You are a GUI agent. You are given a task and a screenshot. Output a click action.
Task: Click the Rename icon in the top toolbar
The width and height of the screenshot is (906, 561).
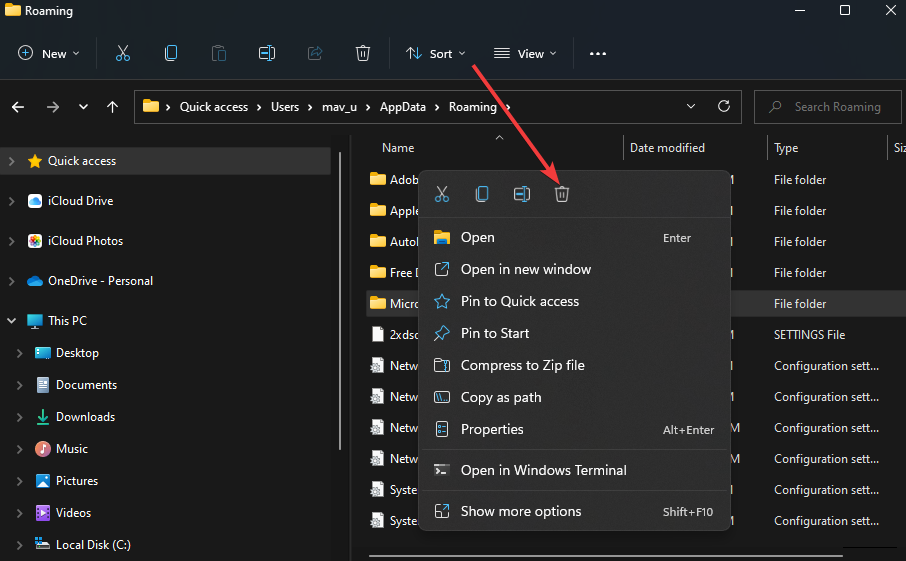pyautogui.click(x=266, y=54)
